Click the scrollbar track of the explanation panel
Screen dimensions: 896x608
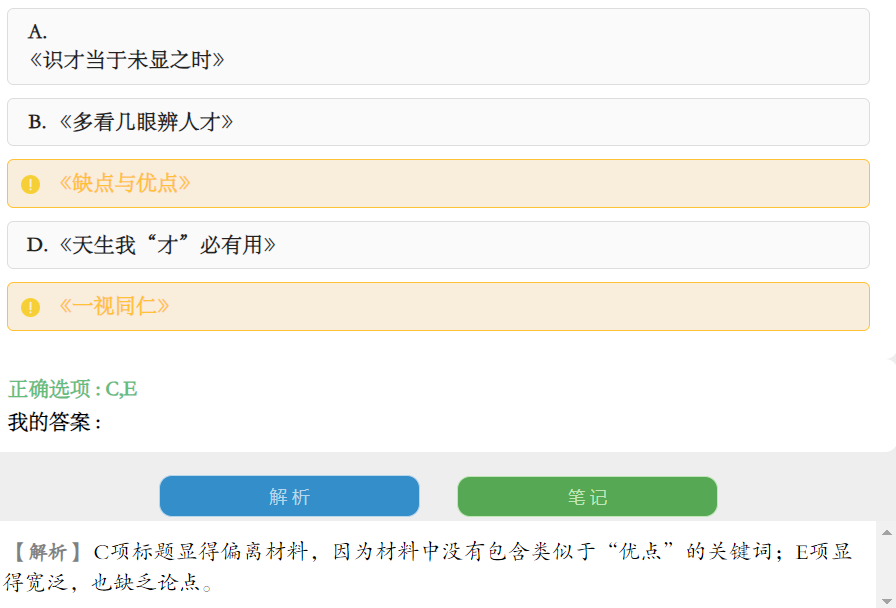click(885, 565)
